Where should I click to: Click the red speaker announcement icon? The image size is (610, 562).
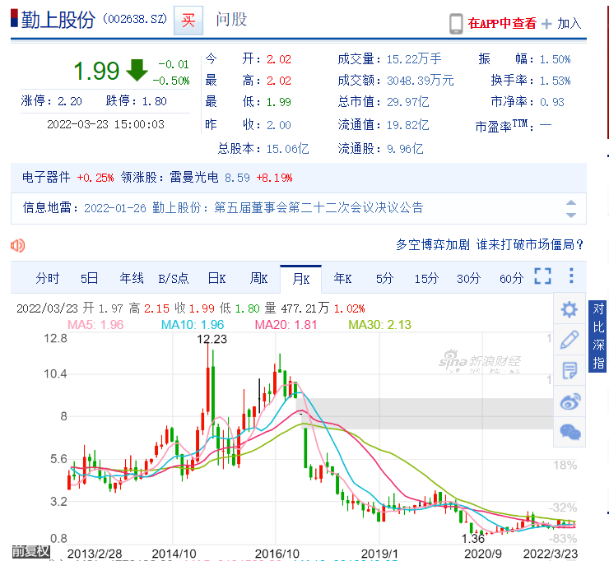(18, 245)
